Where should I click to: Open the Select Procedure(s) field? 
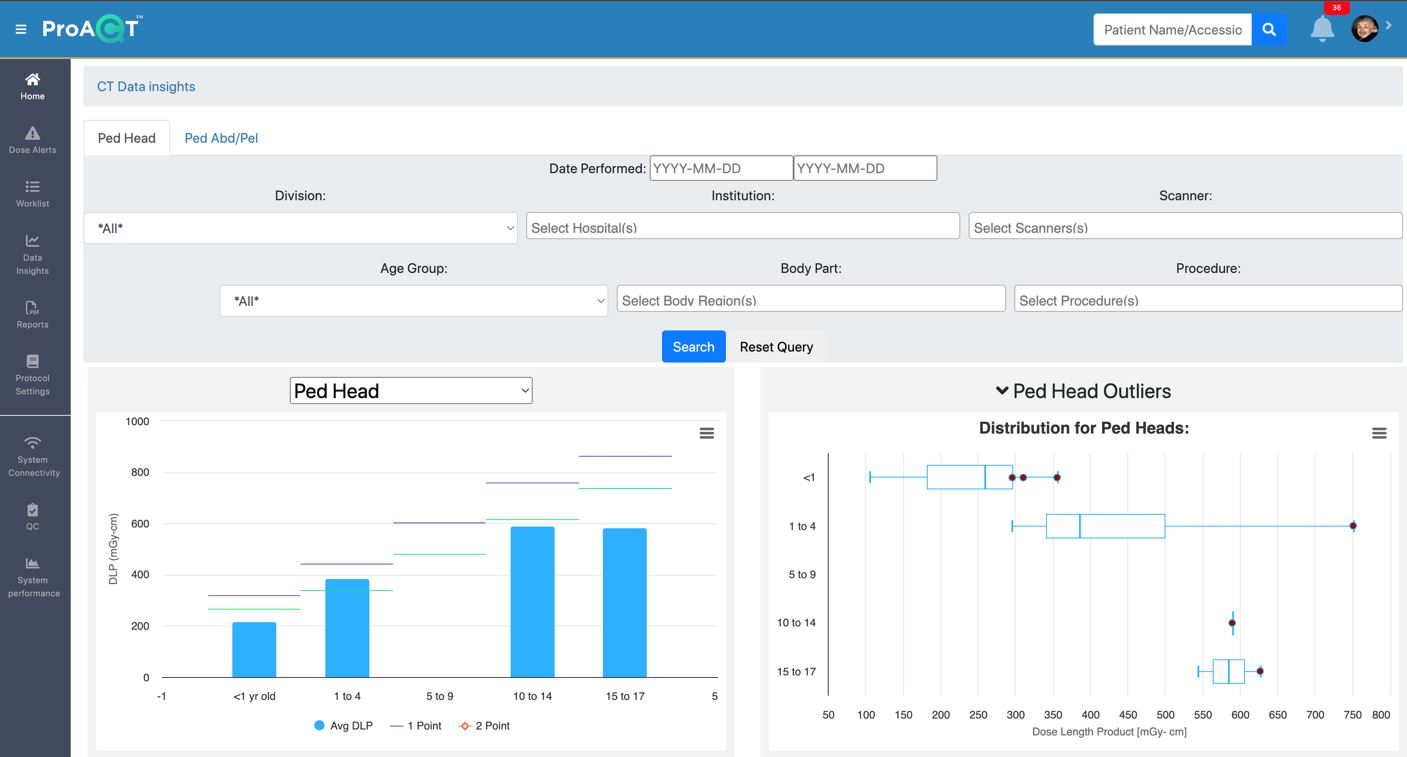click(1208, 299)
